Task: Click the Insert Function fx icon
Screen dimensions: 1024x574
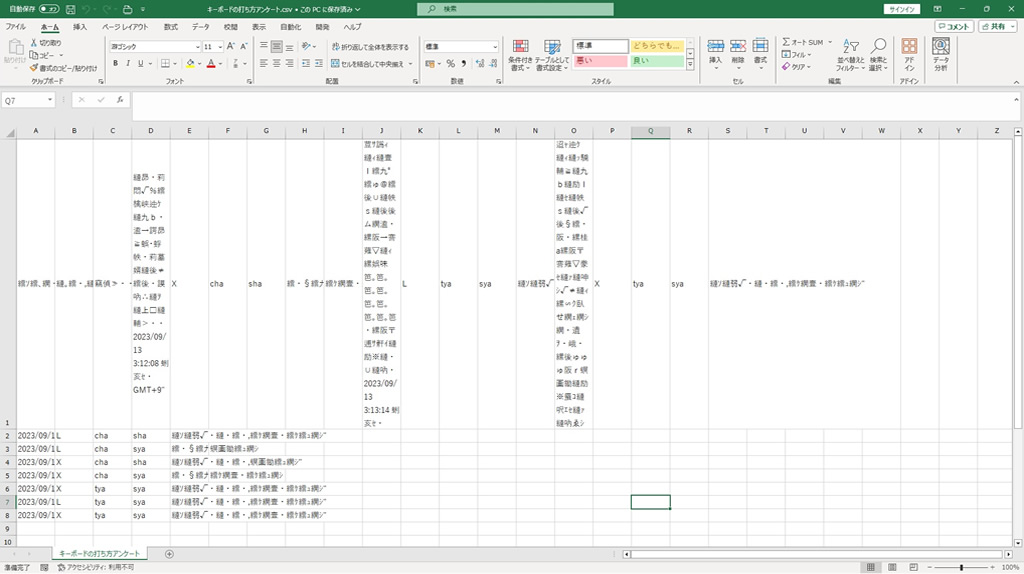Action: pyautogui.click(x=120, y=100)
